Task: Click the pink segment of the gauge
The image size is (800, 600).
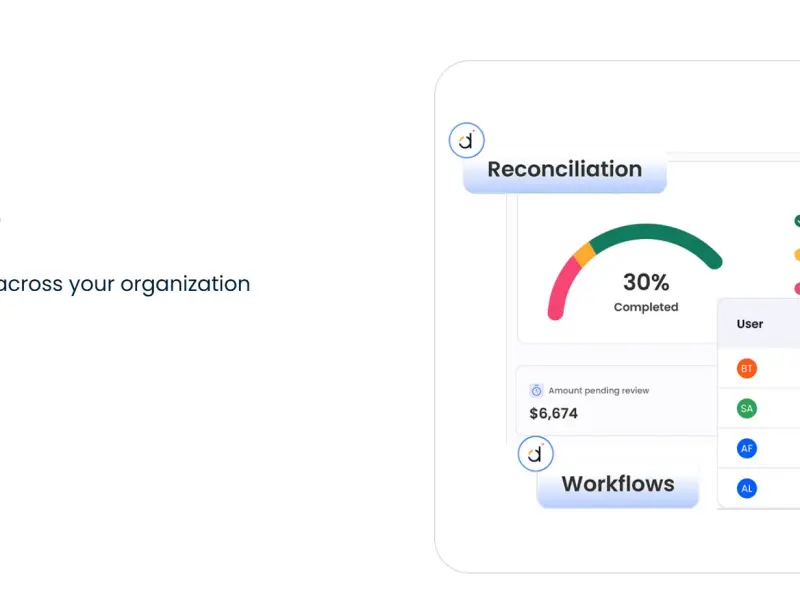Action: click(562, 288)
